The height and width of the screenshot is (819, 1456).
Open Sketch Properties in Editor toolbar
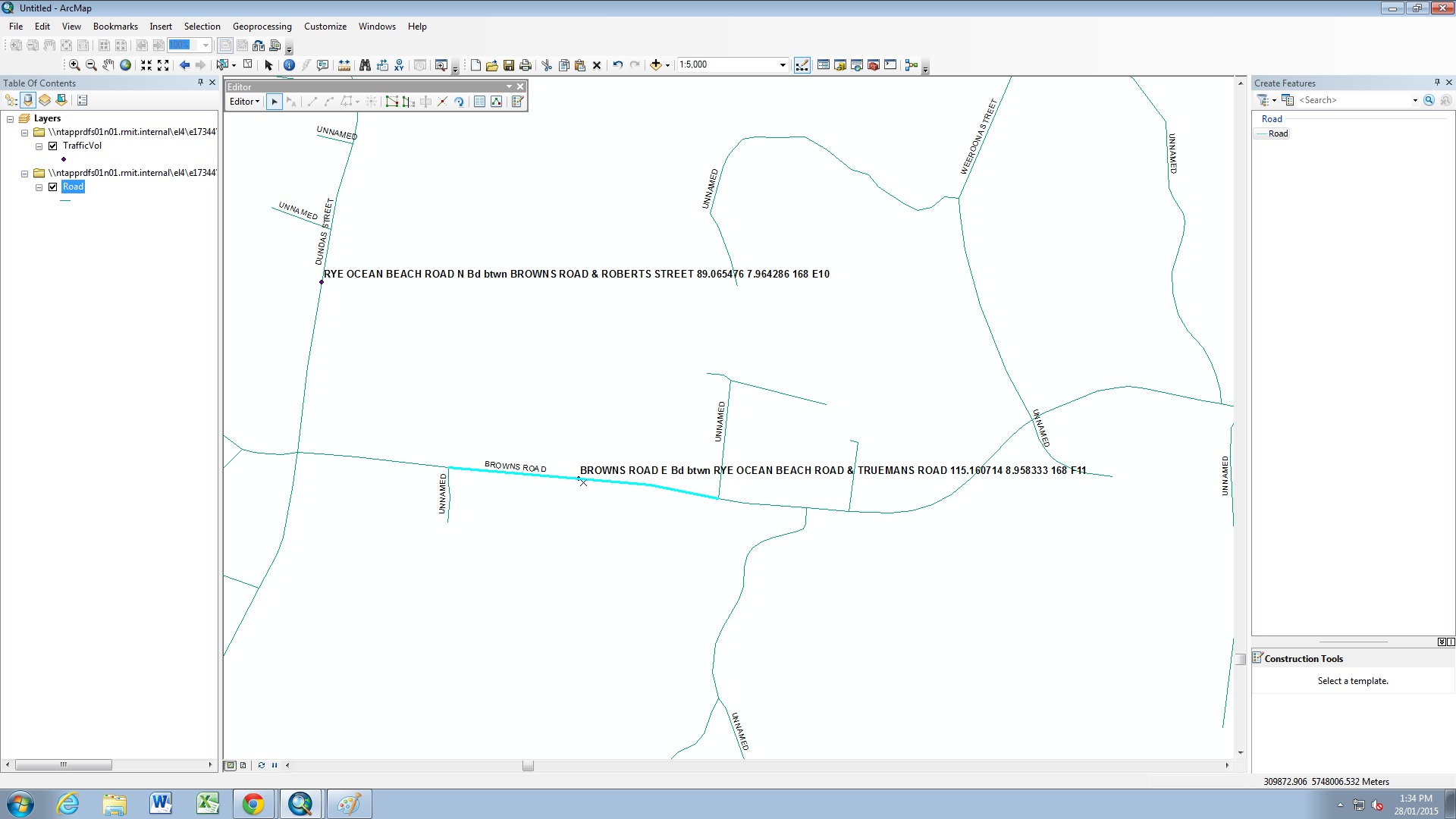tap(496, 102)
